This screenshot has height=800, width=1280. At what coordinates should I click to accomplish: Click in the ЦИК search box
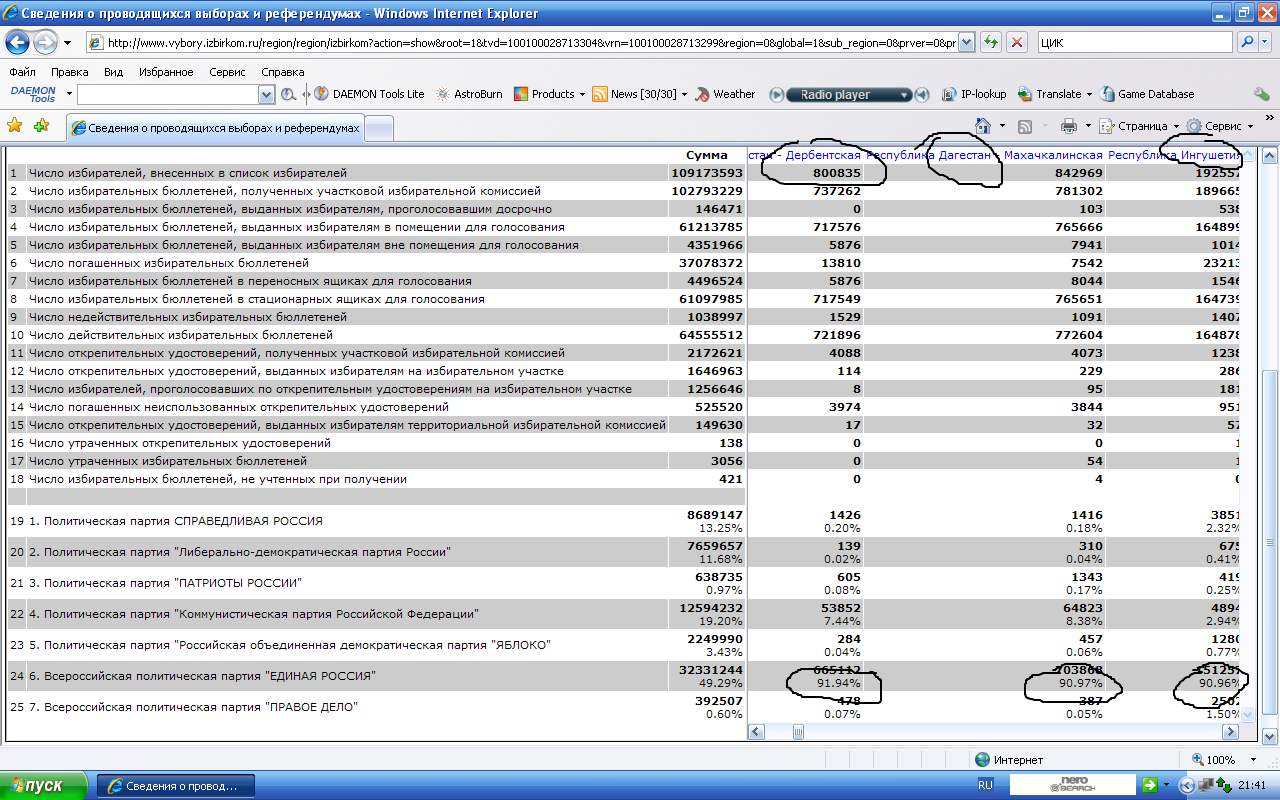point(1135,43)
